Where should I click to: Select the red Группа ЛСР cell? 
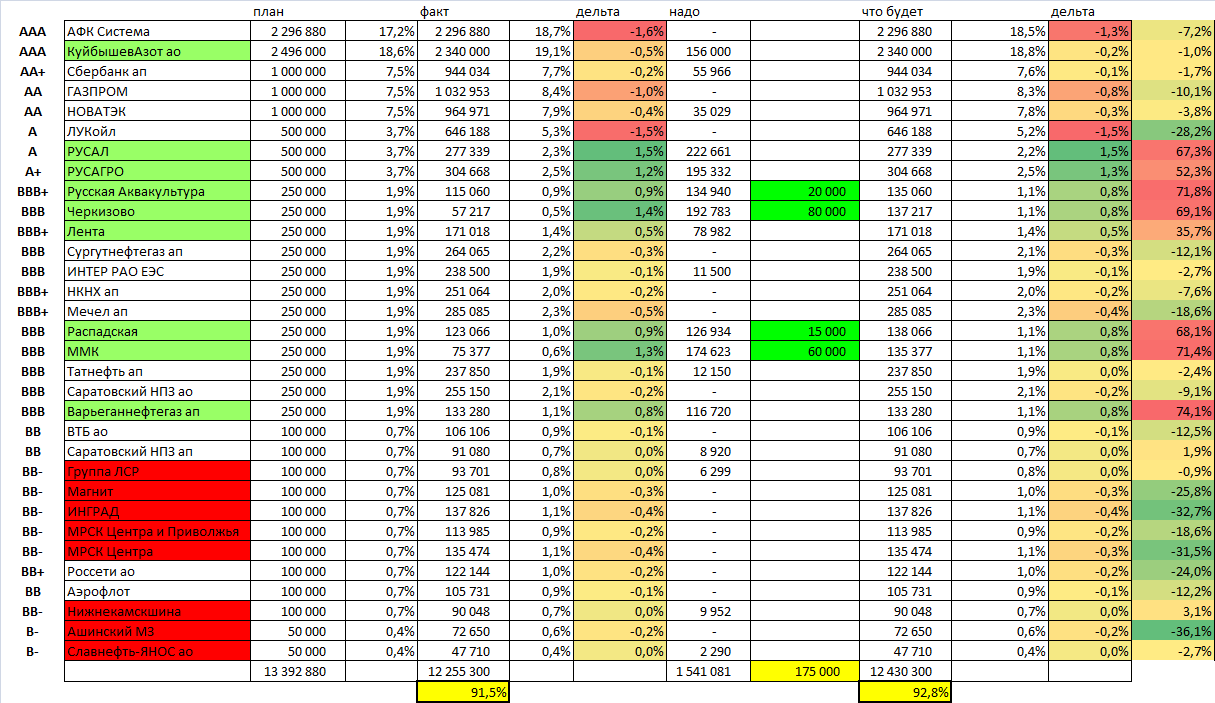156,471
